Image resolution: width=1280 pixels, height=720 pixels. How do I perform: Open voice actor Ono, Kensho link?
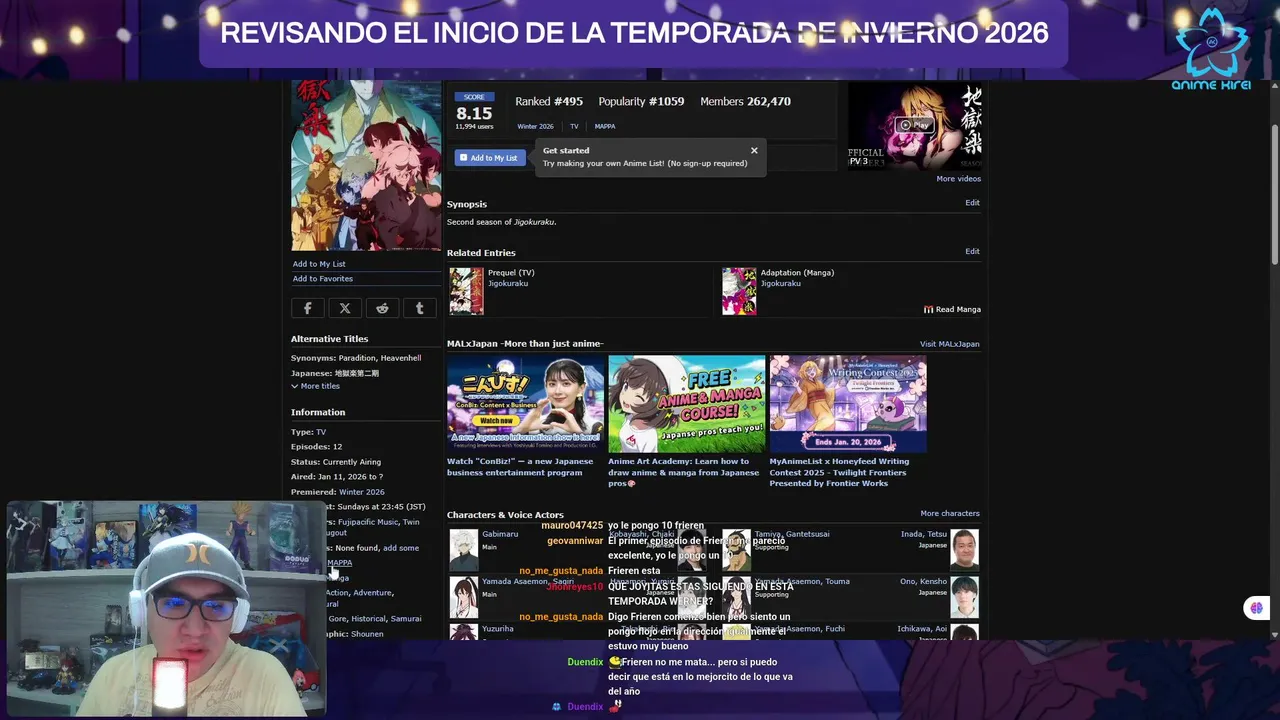point(923,582)
